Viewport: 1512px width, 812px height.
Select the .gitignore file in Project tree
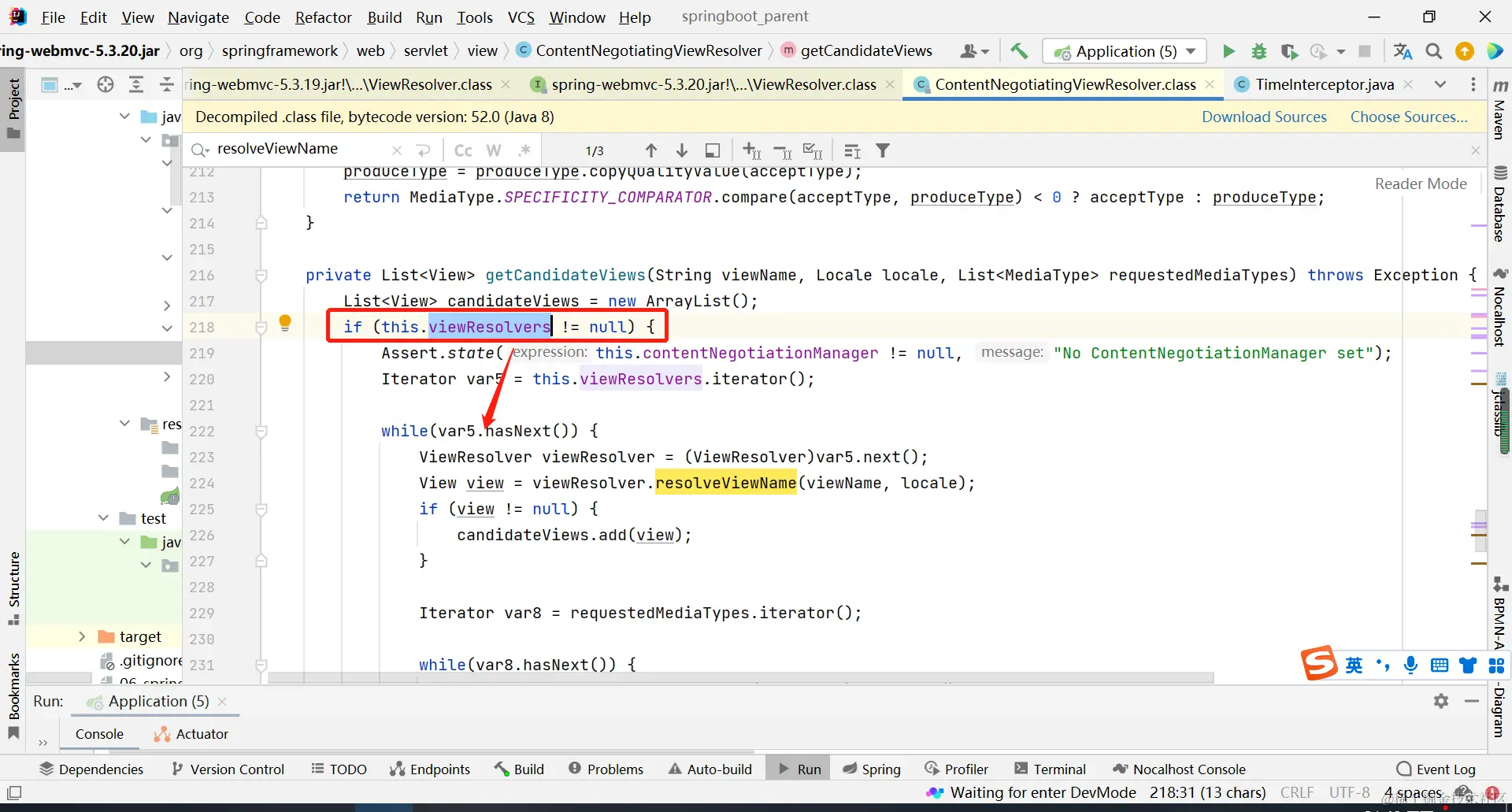point(142,660)
